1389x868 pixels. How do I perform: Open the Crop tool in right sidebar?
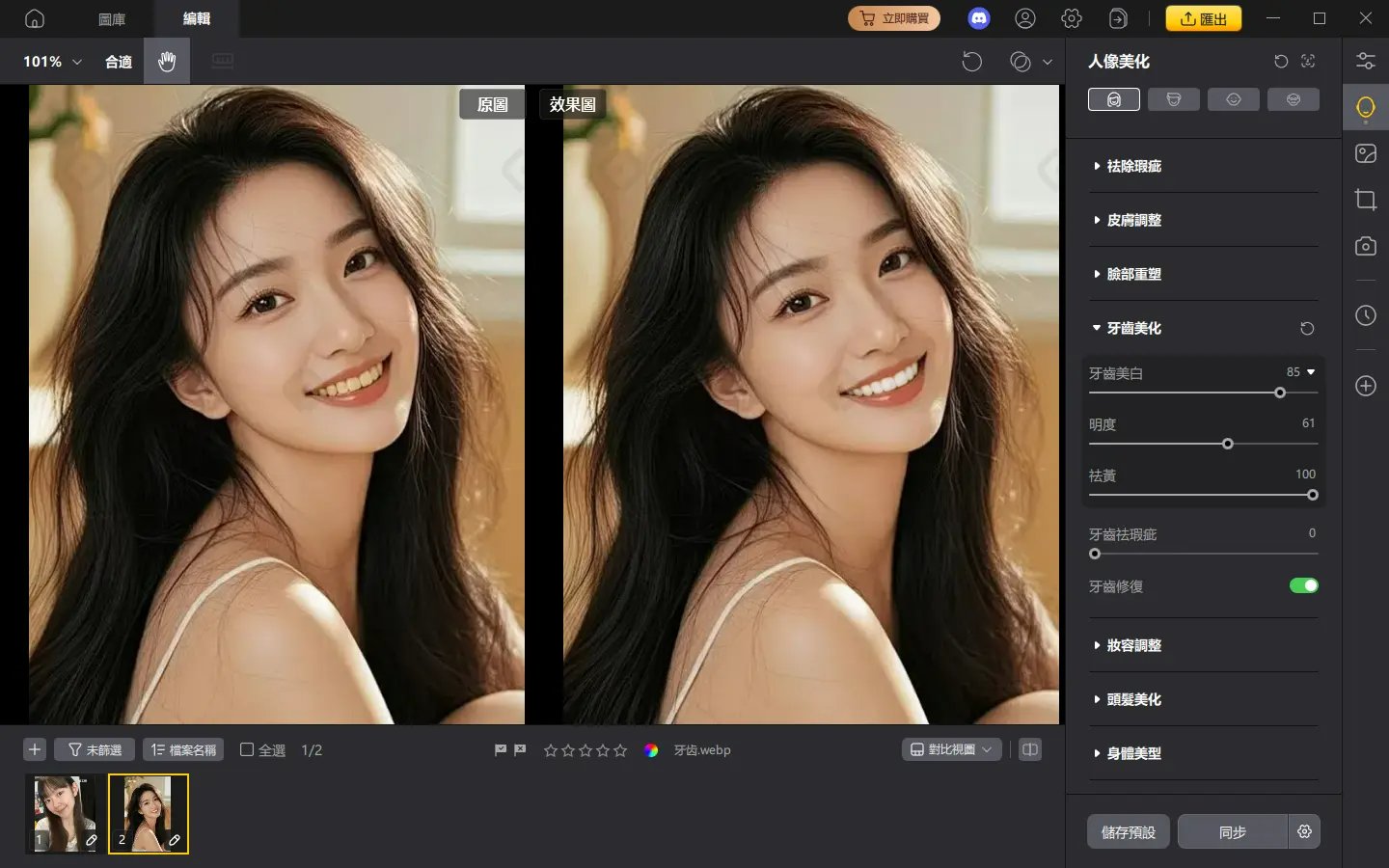pos(1366,200)
